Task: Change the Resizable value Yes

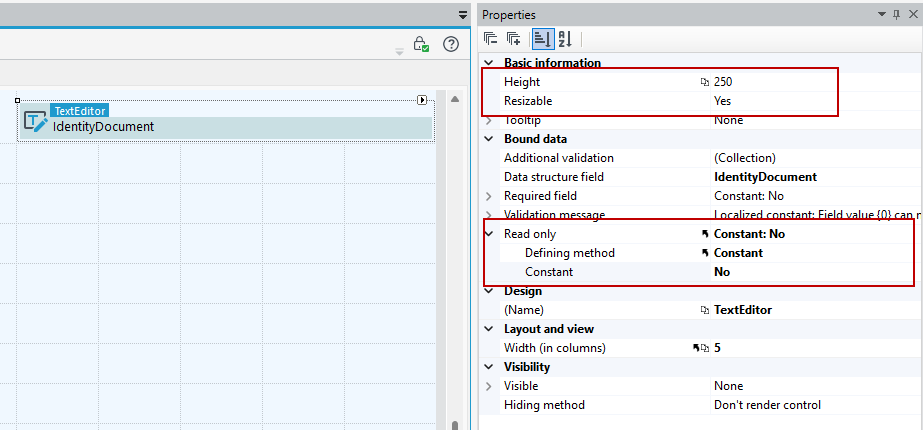Action: 722,101
